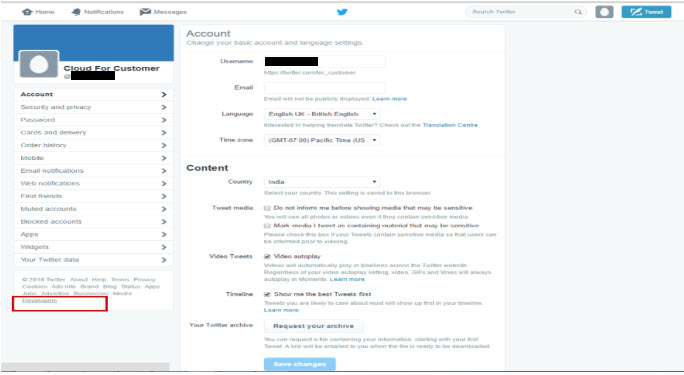Click the Messages envelope icon
This screenshot has height=375, width=684.
[x=145, y=12]
